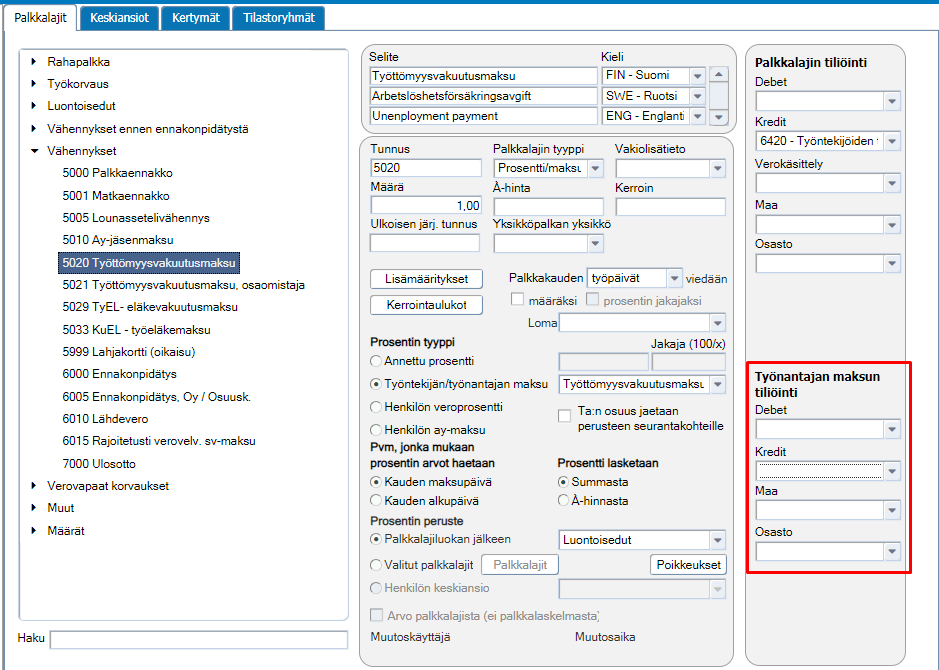Viewport: 939px width, 670px height.
Task: Click the Poikkeukset button
Action: (x=688, y=565)
